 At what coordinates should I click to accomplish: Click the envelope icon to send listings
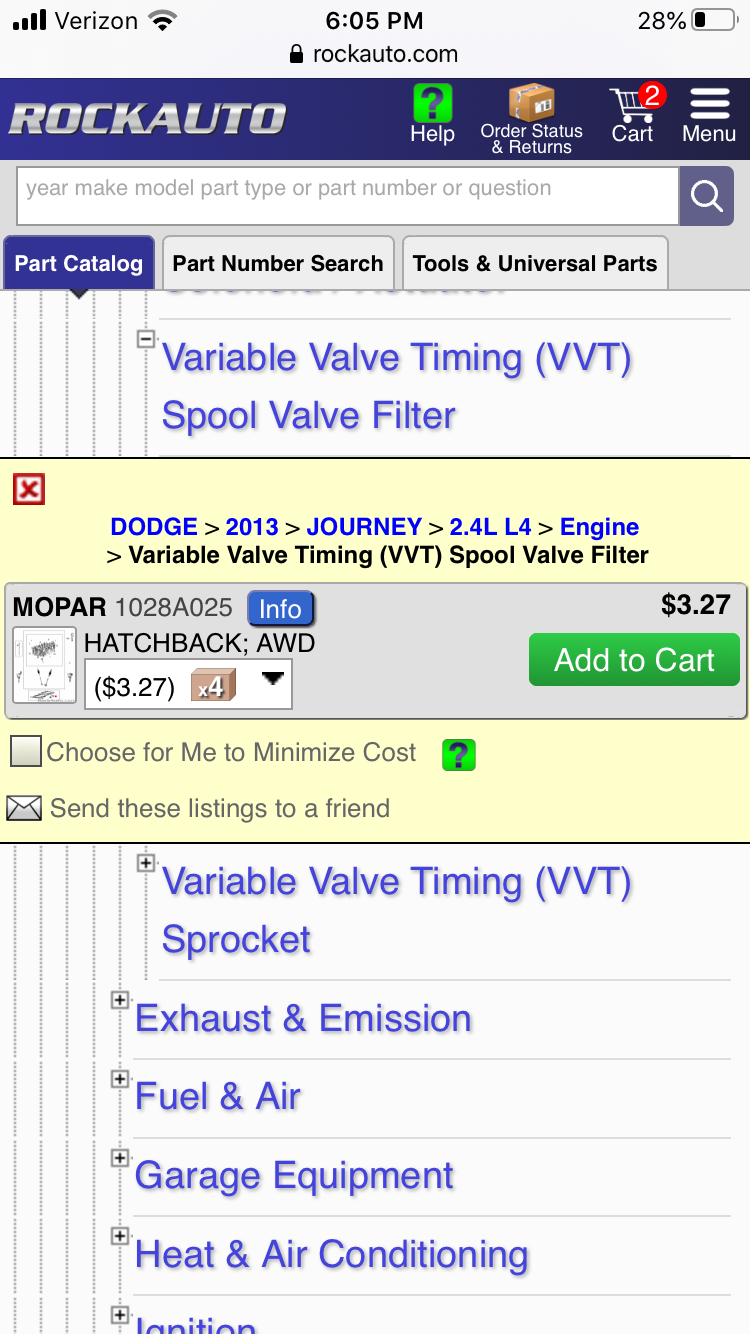24,808
